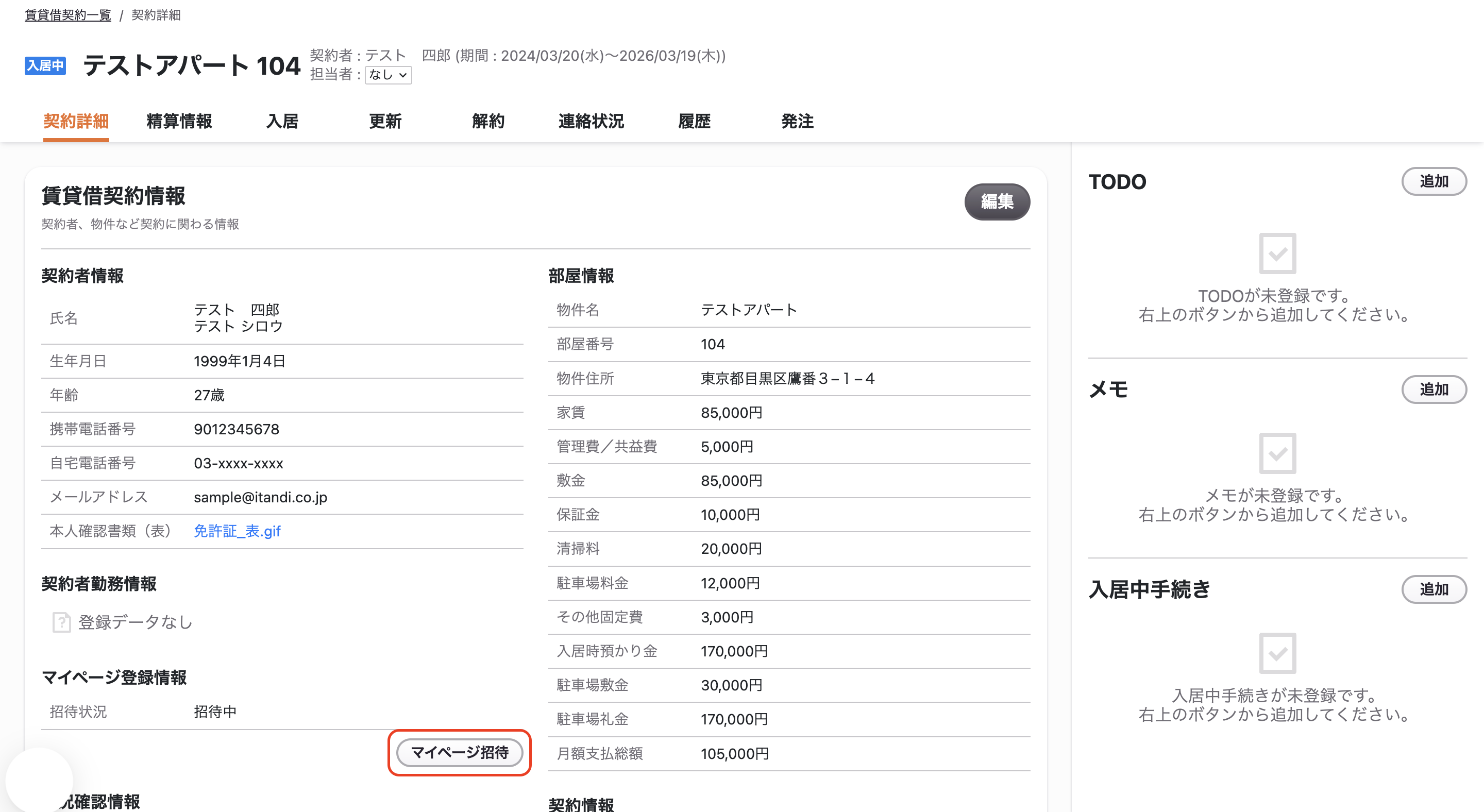
Task: Switch to the 履歴 tab
Action: 694,121
